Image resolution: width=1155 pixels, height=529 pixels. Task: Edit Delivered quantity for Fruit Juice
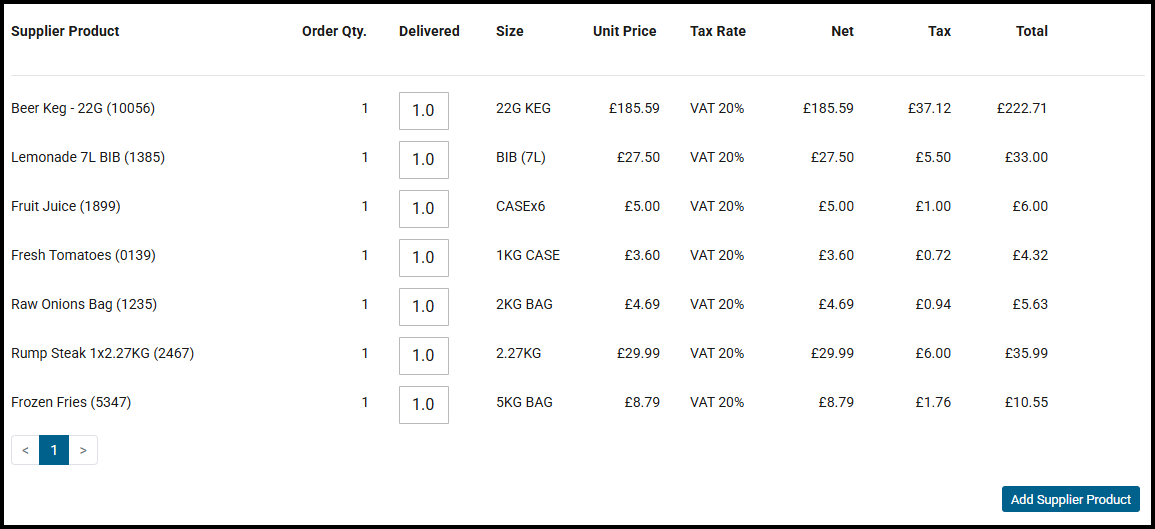424,209
